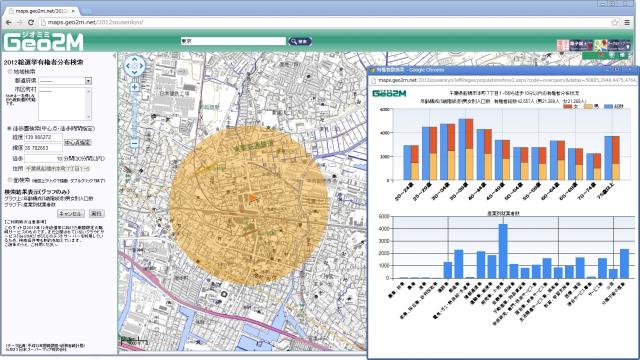Click the Geo2M logo in the header
The image size is (640, 360).
pos(43,42)
